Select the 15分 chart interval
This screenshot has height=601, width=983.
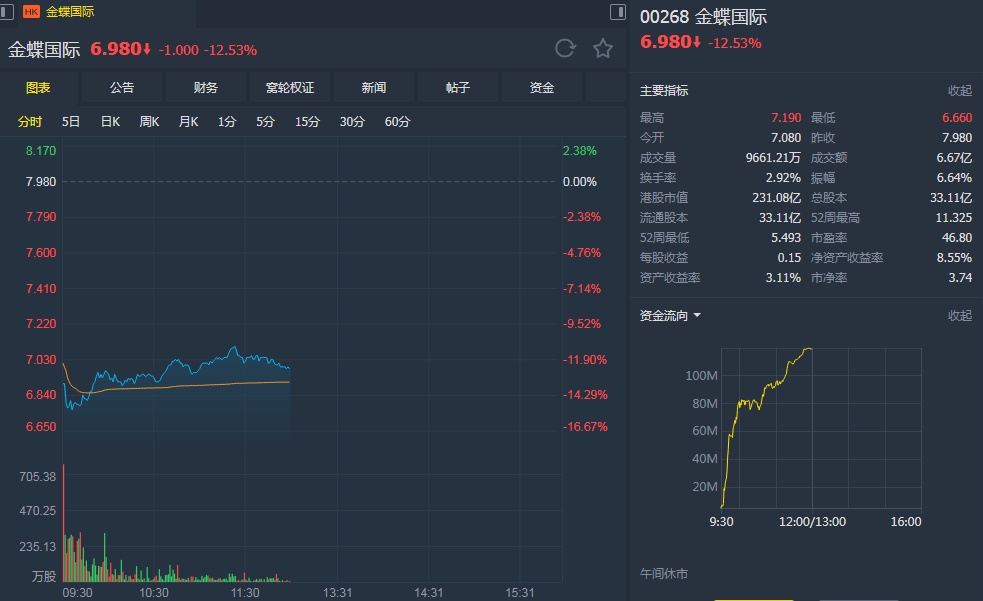[307, 122]
